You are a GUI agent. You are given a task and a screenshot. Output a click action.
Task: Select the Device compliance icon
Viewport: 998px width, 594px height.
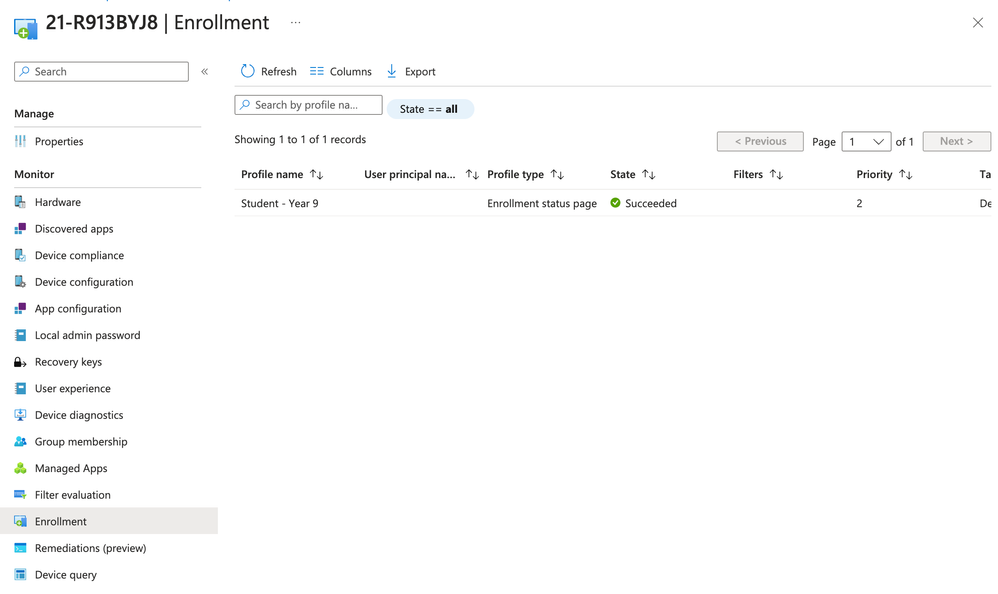coord(20,255)
